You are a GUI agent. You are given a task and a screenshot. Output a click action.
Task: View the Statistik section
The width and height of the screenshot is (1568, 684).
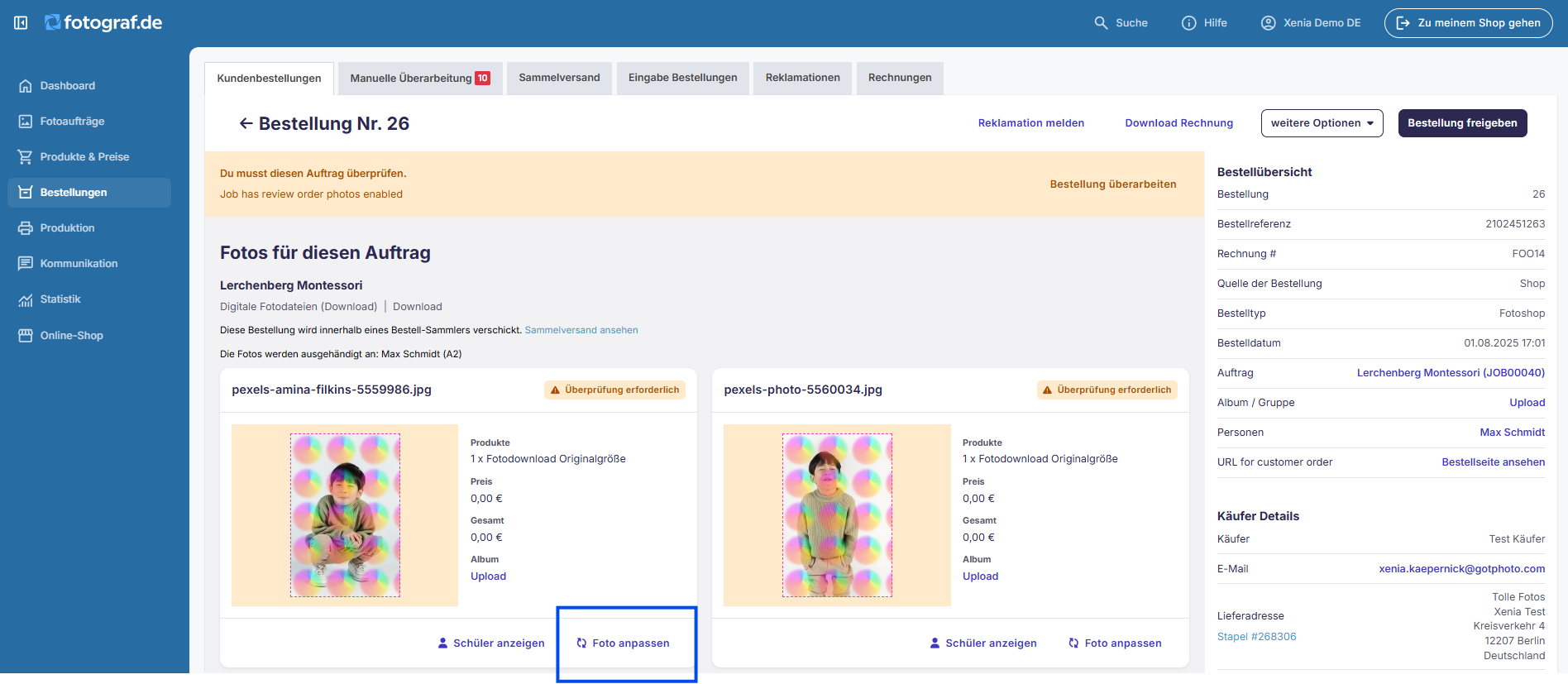tap(60, 299)
